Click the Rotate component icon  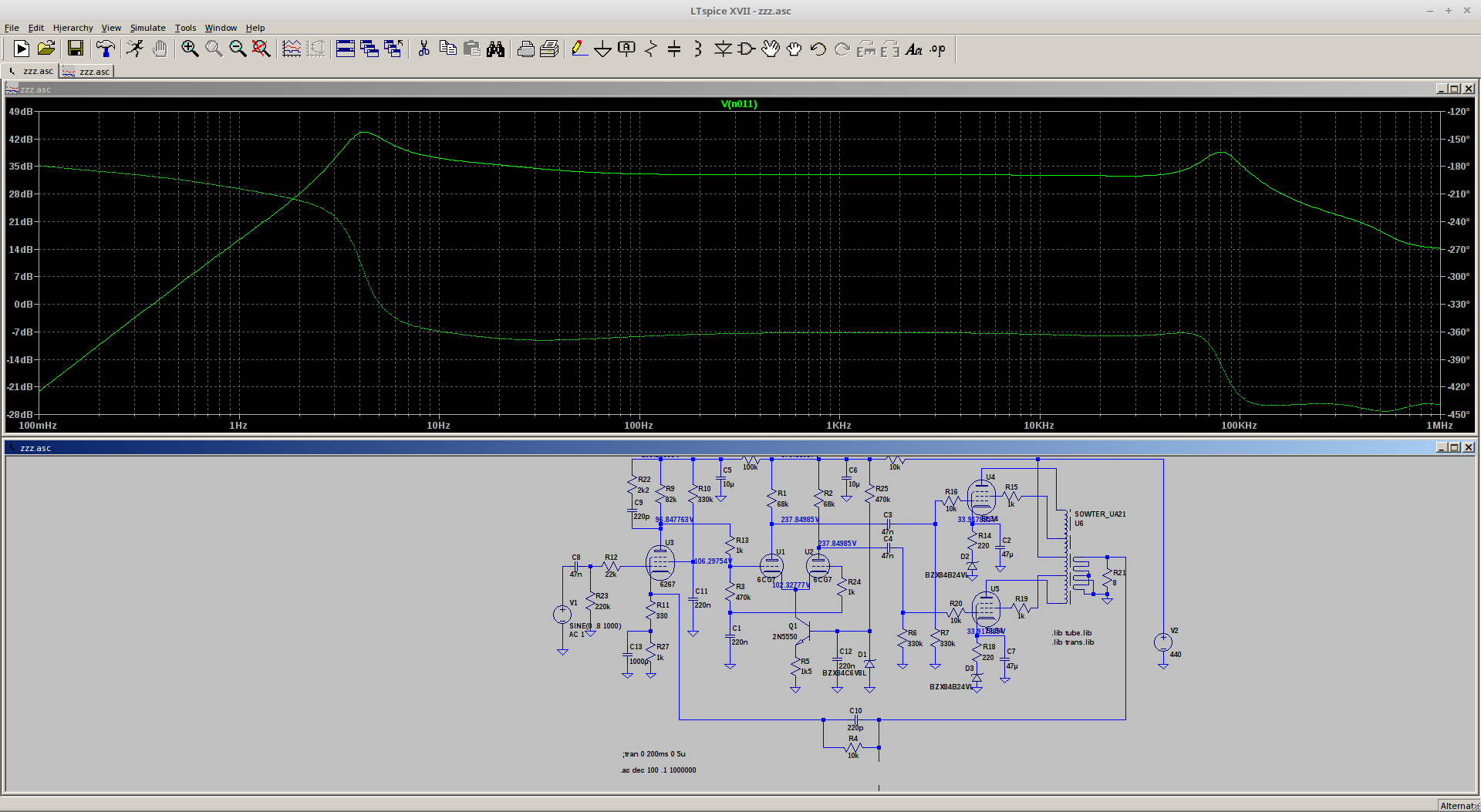[x=866, y=49]
